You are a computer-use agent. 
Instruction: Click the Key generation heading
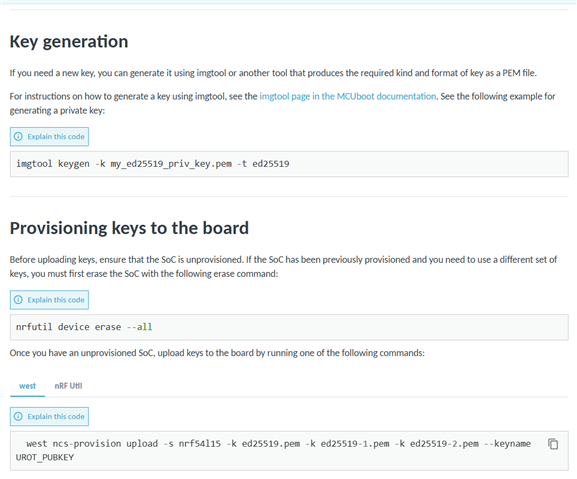tap(69, 42)
